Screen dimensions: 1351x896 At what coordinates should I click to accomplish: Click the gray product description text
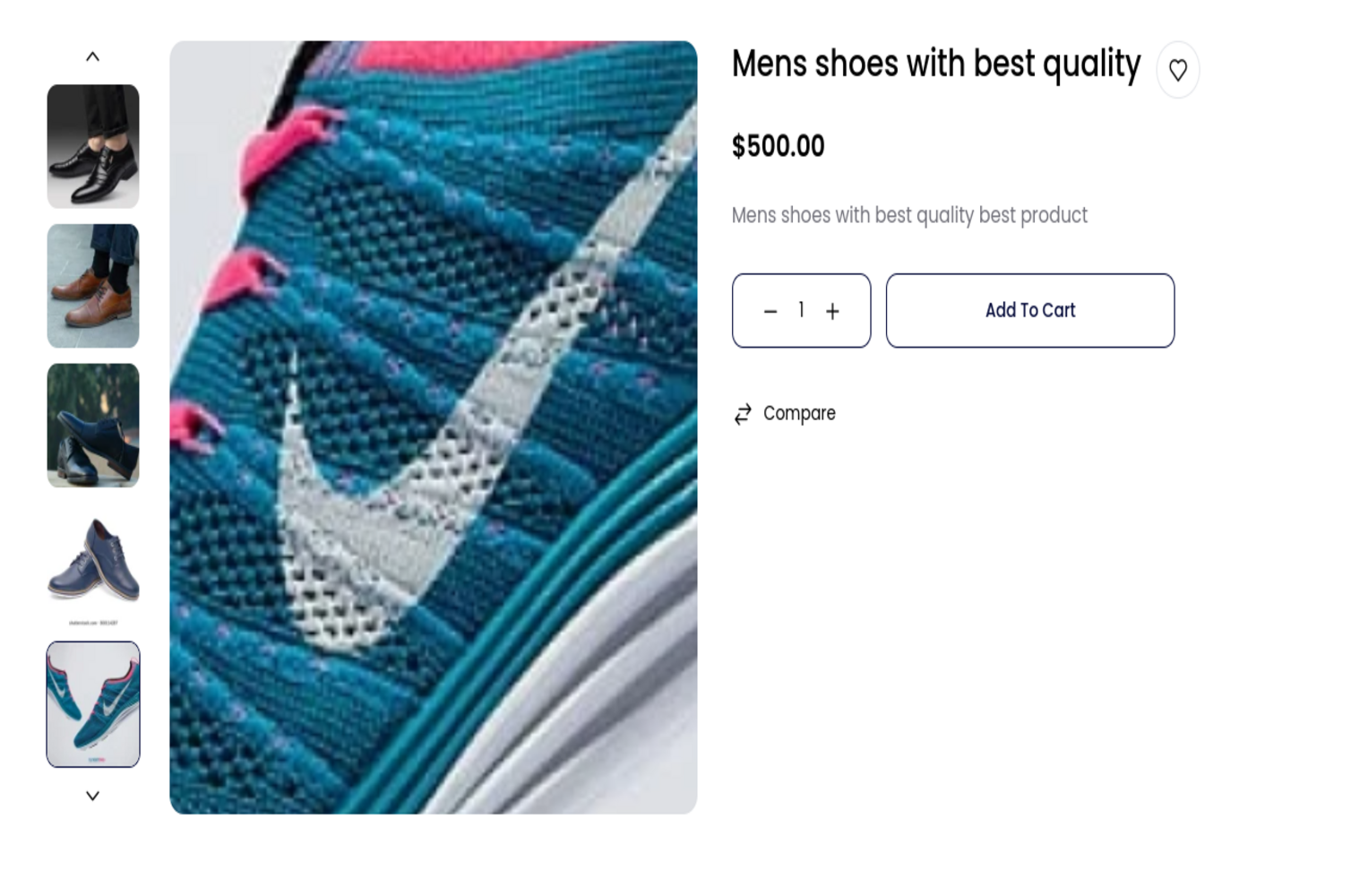pos(908,216)
